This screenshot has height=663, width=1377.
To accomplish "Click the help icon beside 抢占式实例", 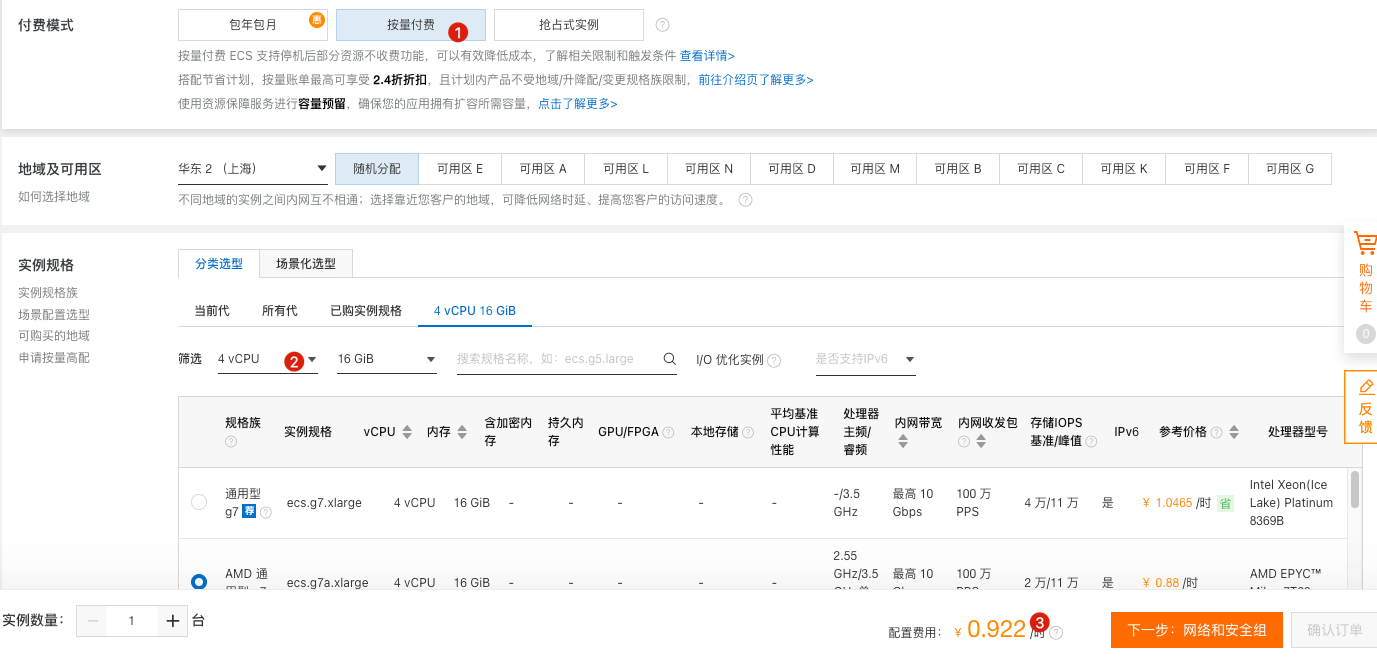I will point(662,25).
